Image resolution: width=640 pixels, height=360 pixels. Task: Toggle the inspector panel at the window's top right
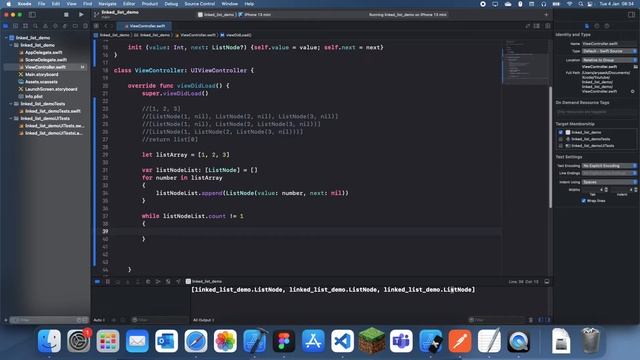click(631, 14)
